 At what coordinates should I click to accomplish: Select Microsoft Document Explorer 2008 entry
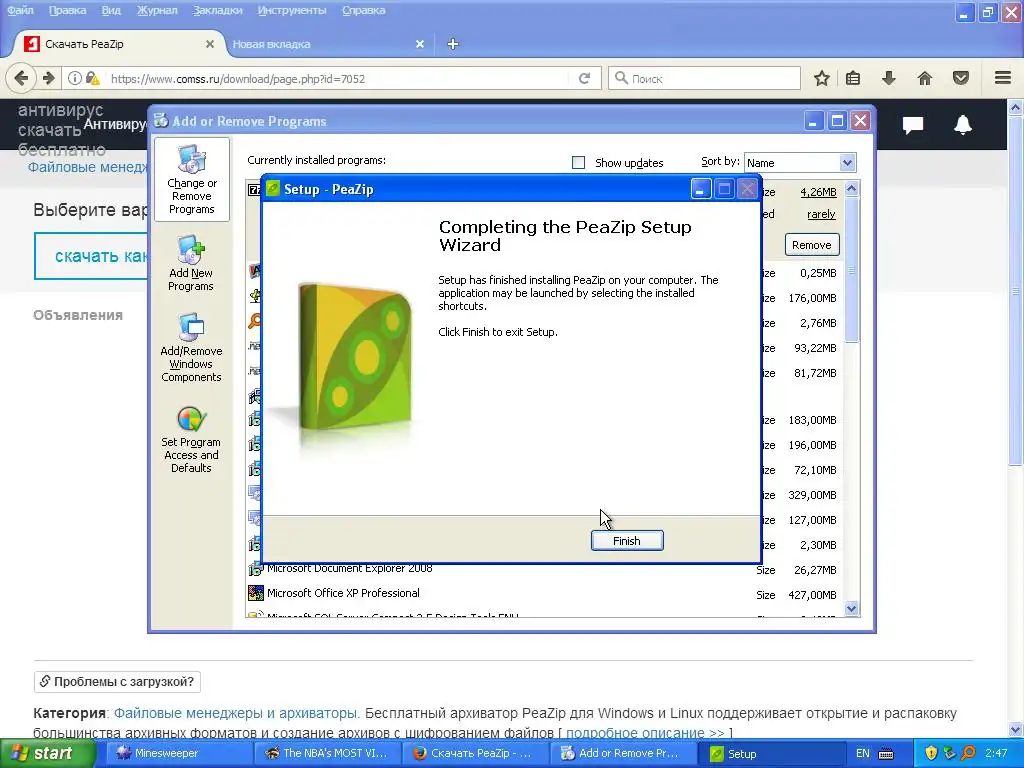click(x=349, y=569)
